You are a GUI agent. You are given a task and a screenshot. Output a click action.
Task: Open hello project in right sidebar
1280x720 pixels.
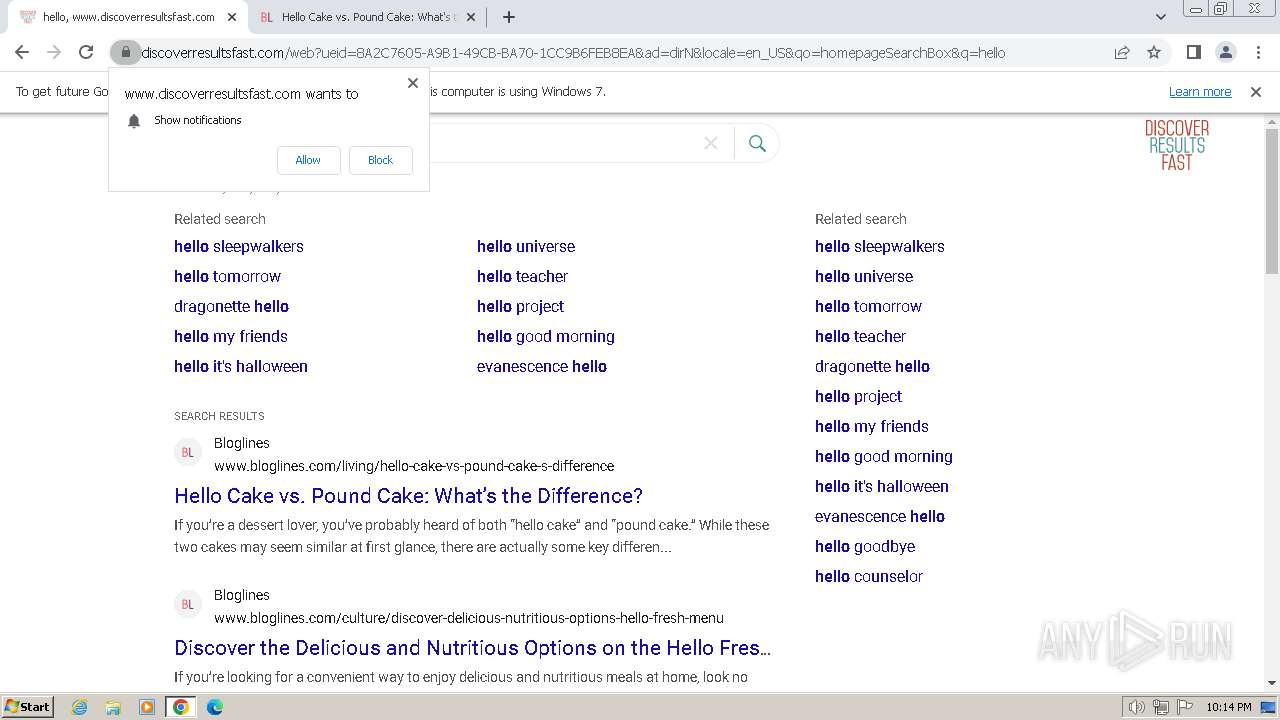858,396
